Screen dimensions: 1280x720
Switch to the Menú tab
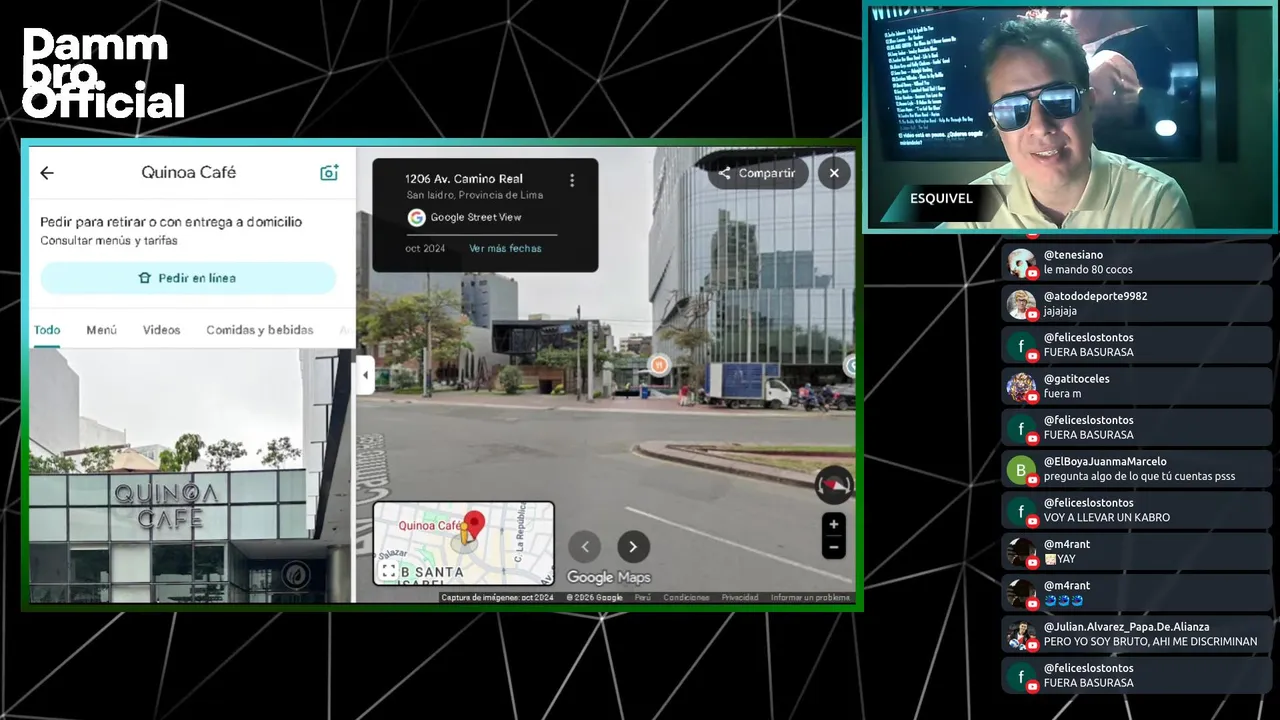pyautogui.click(x=101, y=330)
